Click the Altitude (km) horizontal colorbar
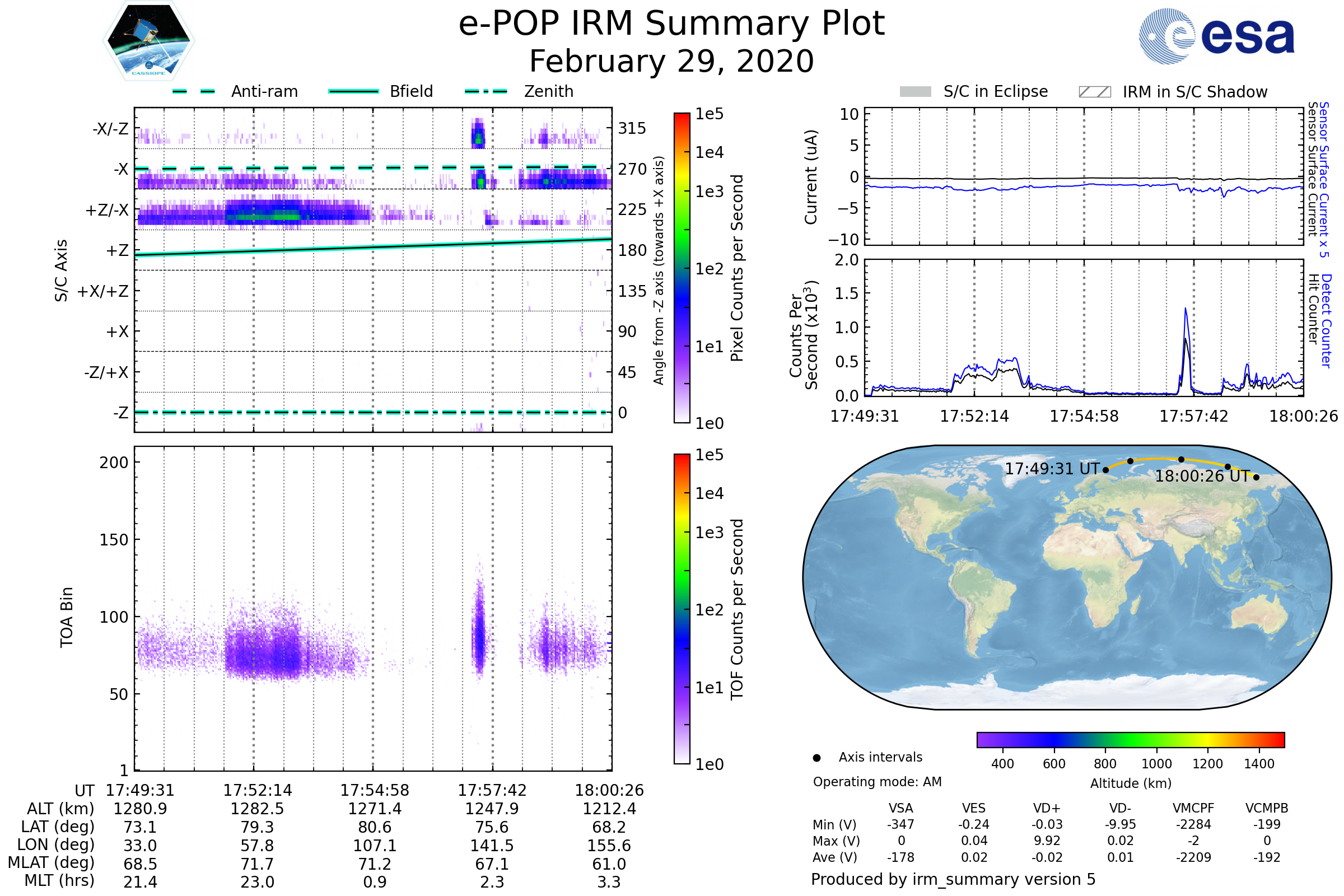This screenshot has height=896, width=1344. (1130, 739)
